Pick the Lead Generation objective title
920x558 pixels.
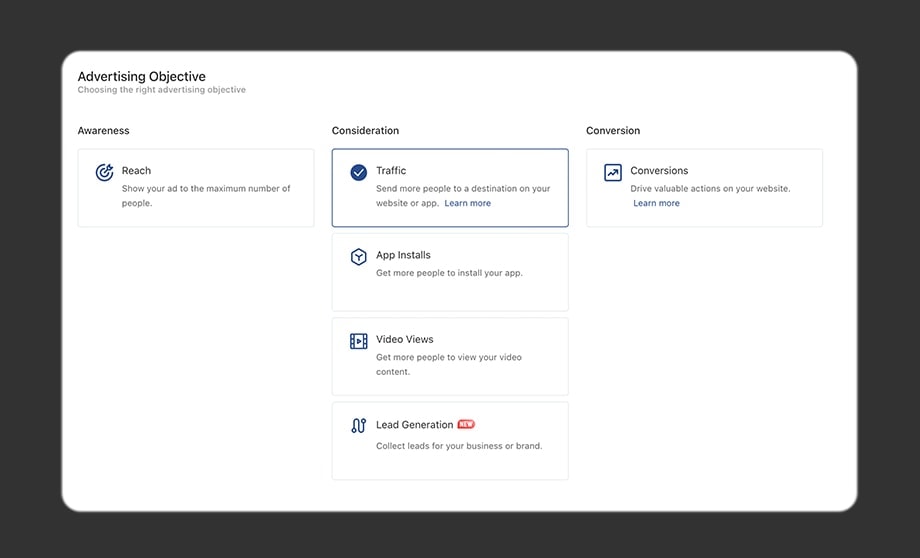point(414,424)
